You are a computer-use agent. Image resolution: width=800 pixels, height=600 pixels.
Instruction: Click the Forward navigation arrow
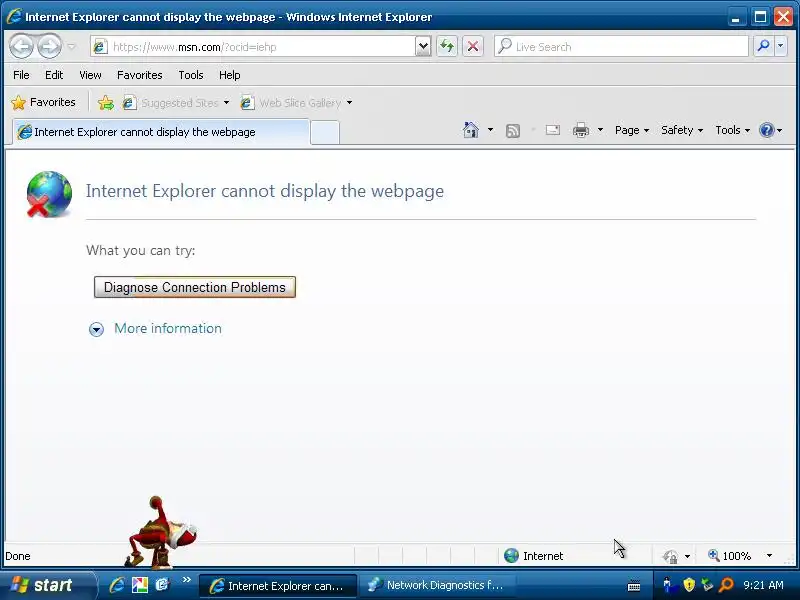pyautogui.click(x=49, y=47)
